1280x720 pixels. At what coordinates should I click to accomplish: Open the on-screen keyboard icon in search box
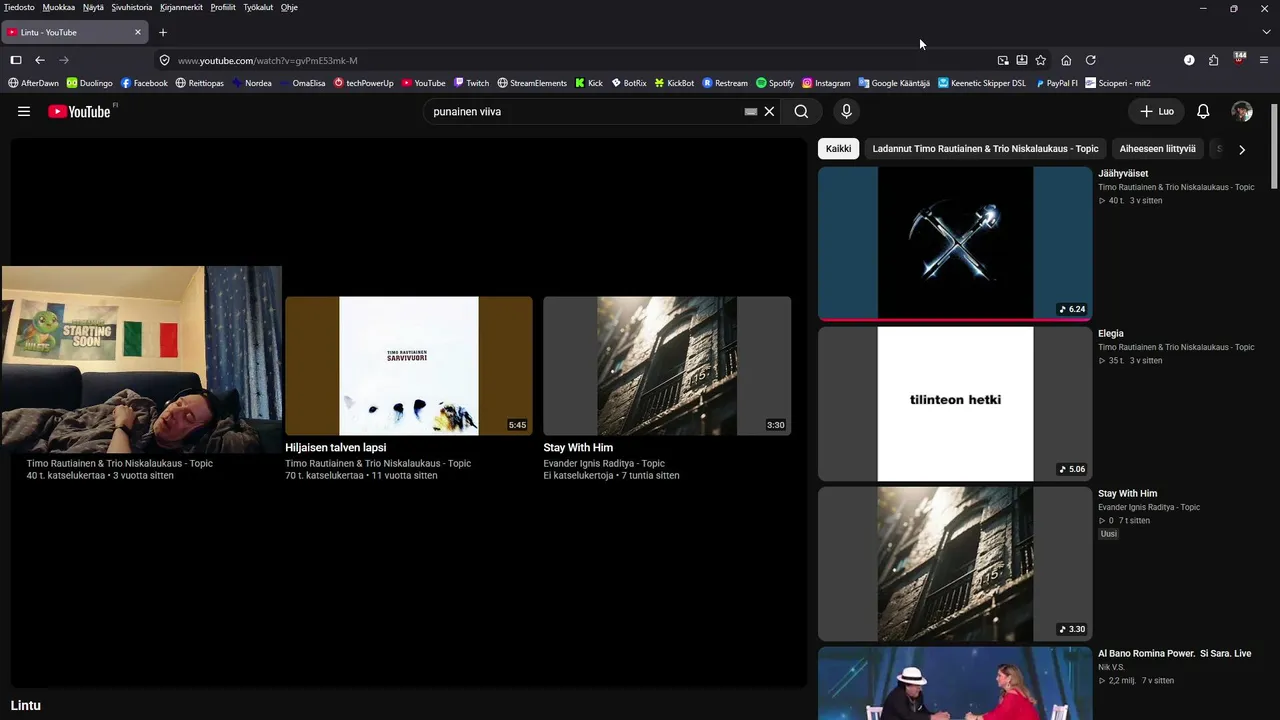[x=750, y=112]
